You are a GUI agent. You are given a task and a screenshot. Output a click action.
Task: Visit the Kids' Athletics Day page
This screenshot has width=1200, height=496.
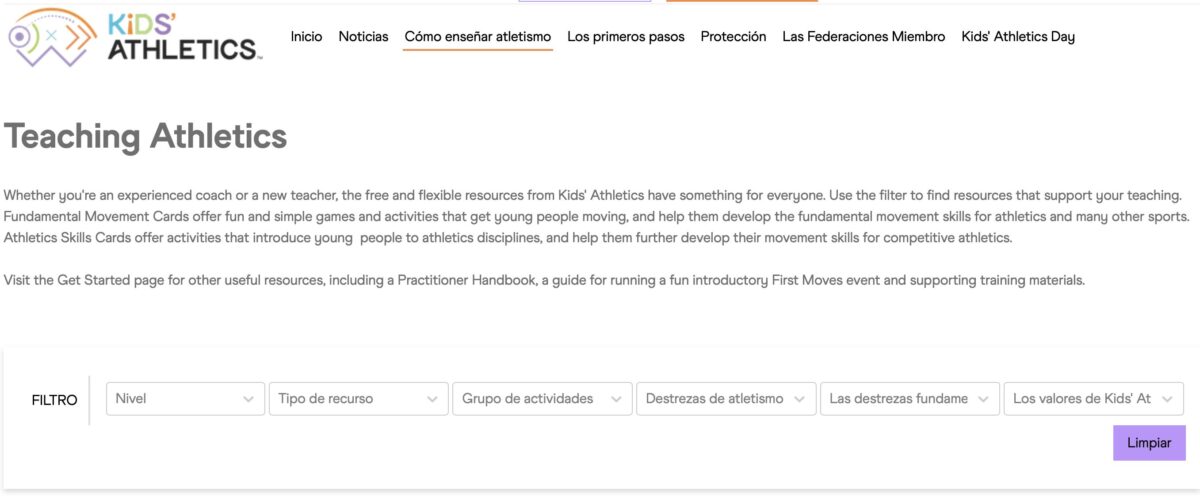point(1018,37)
